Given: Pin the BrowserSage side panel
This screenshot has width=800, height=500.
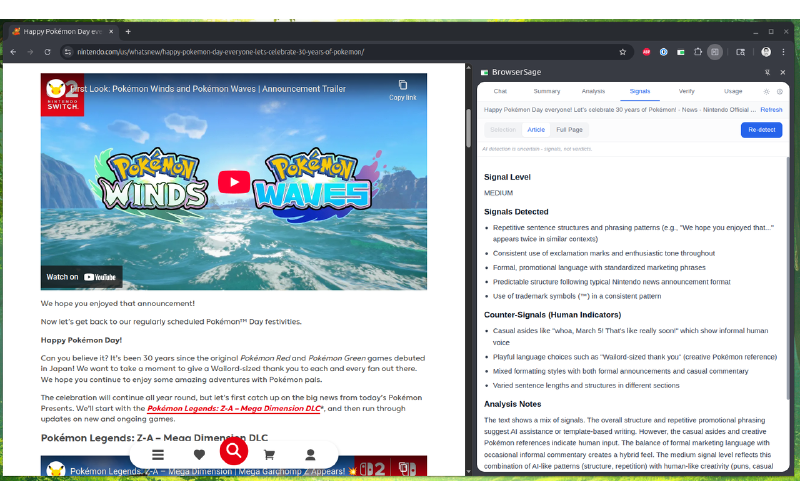Looking at the screenshot, I should [767, 72].
